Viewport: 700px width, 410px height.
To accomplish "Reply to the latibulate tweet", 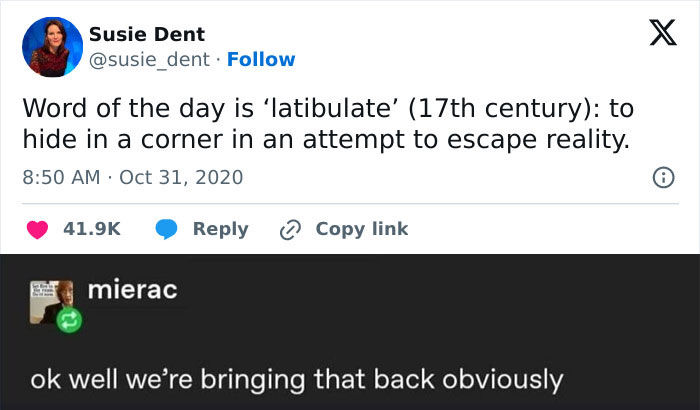I will [221, 229].
